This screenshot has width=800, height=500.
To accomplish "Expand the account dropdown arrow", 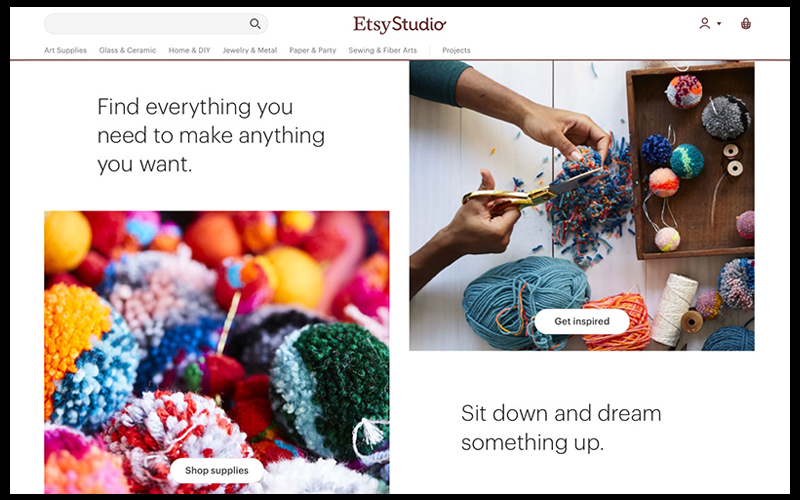I will point(719,23).
